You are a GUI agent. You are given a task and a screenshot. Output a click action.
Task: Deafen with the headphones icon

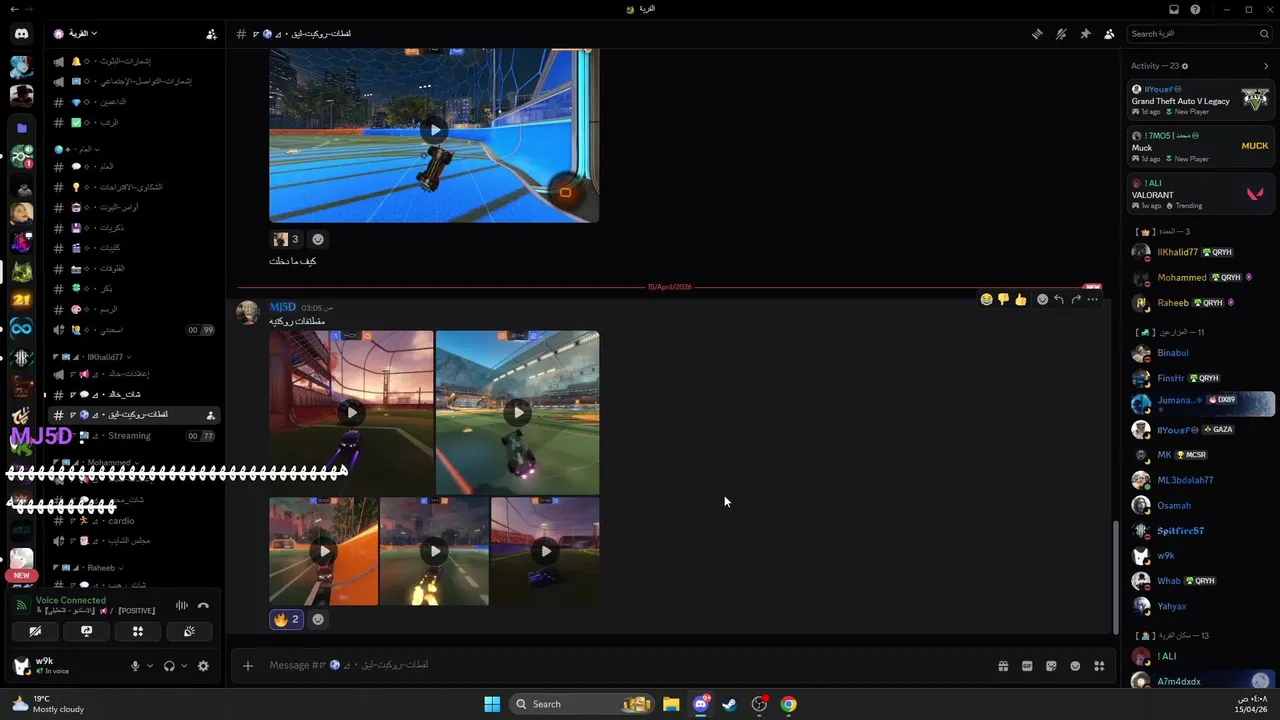169,666
